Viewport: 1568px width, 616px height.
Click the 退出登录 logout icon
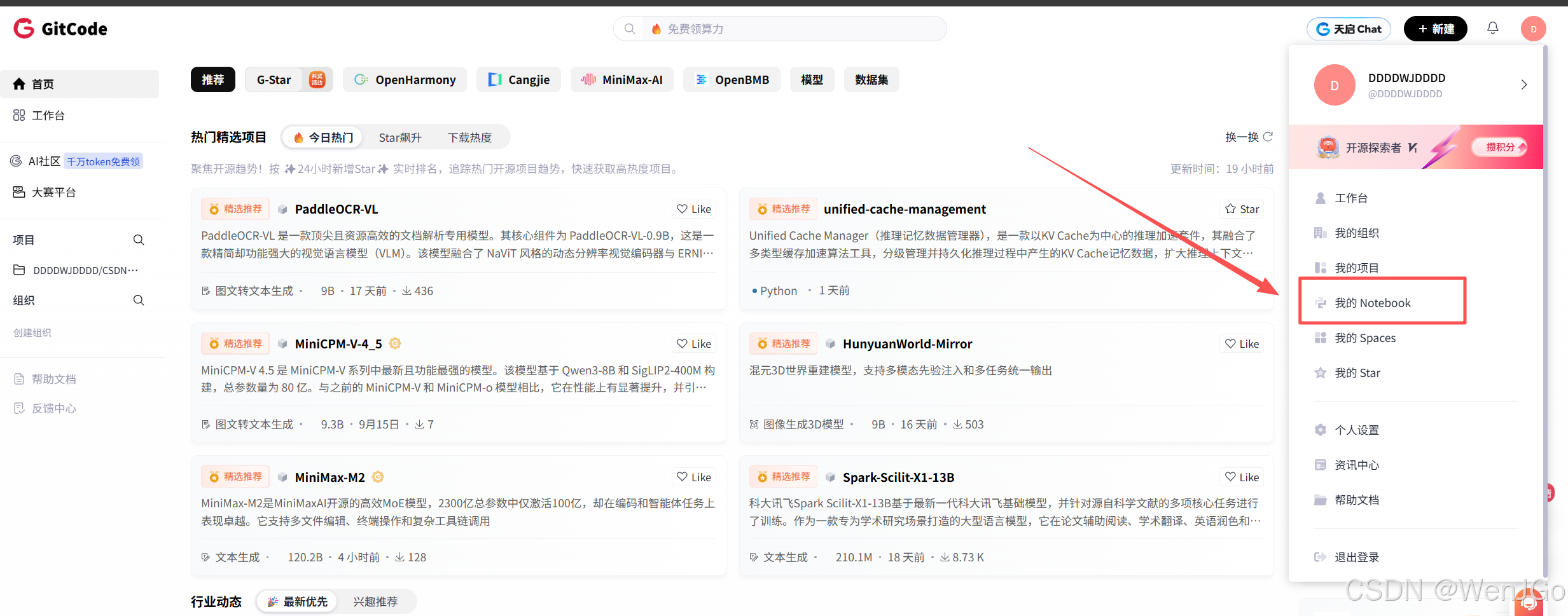(1321, 557)
